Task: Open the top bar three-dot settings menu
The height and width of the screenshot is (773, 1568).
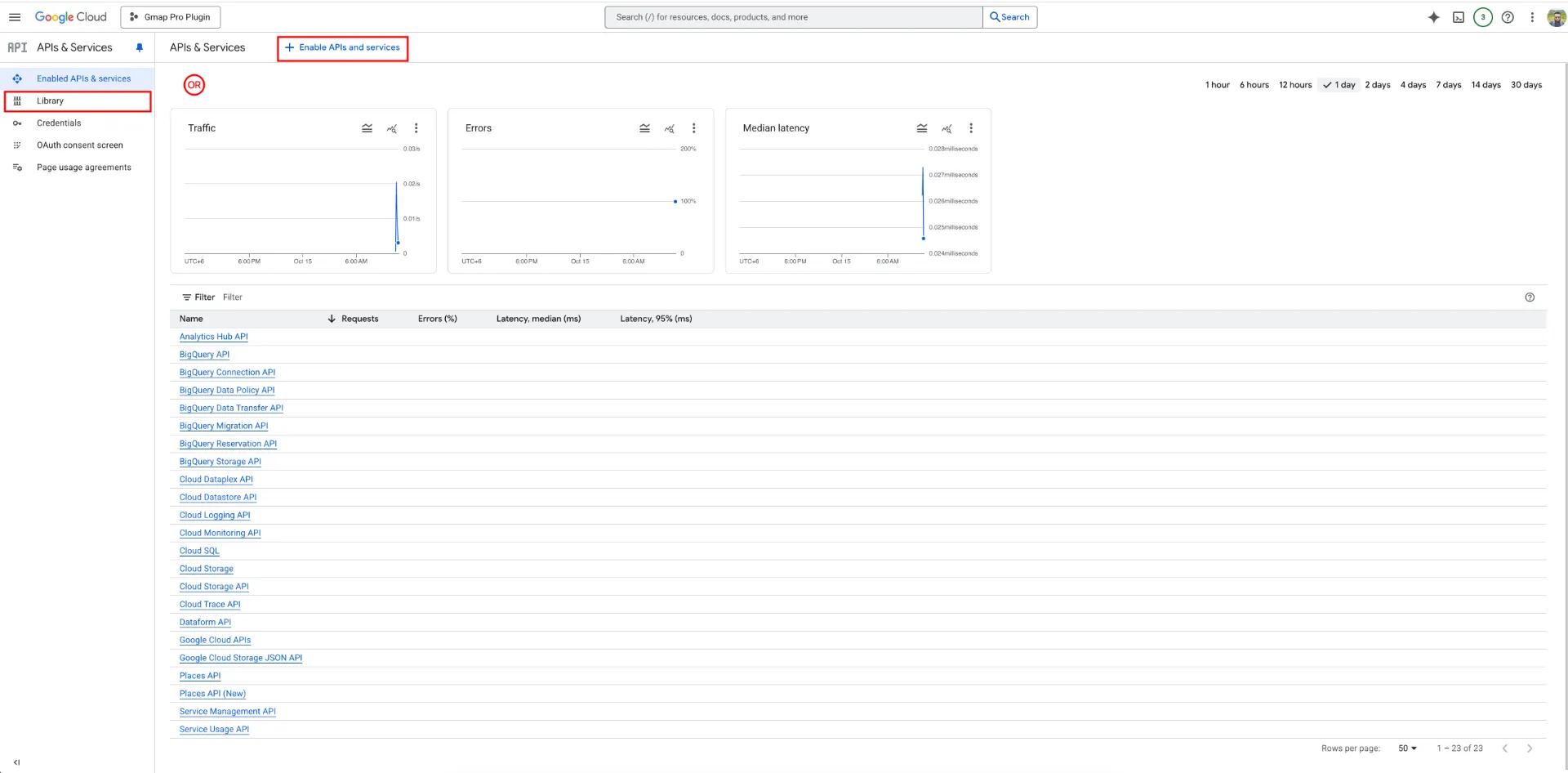Action: pos(1532,17)
